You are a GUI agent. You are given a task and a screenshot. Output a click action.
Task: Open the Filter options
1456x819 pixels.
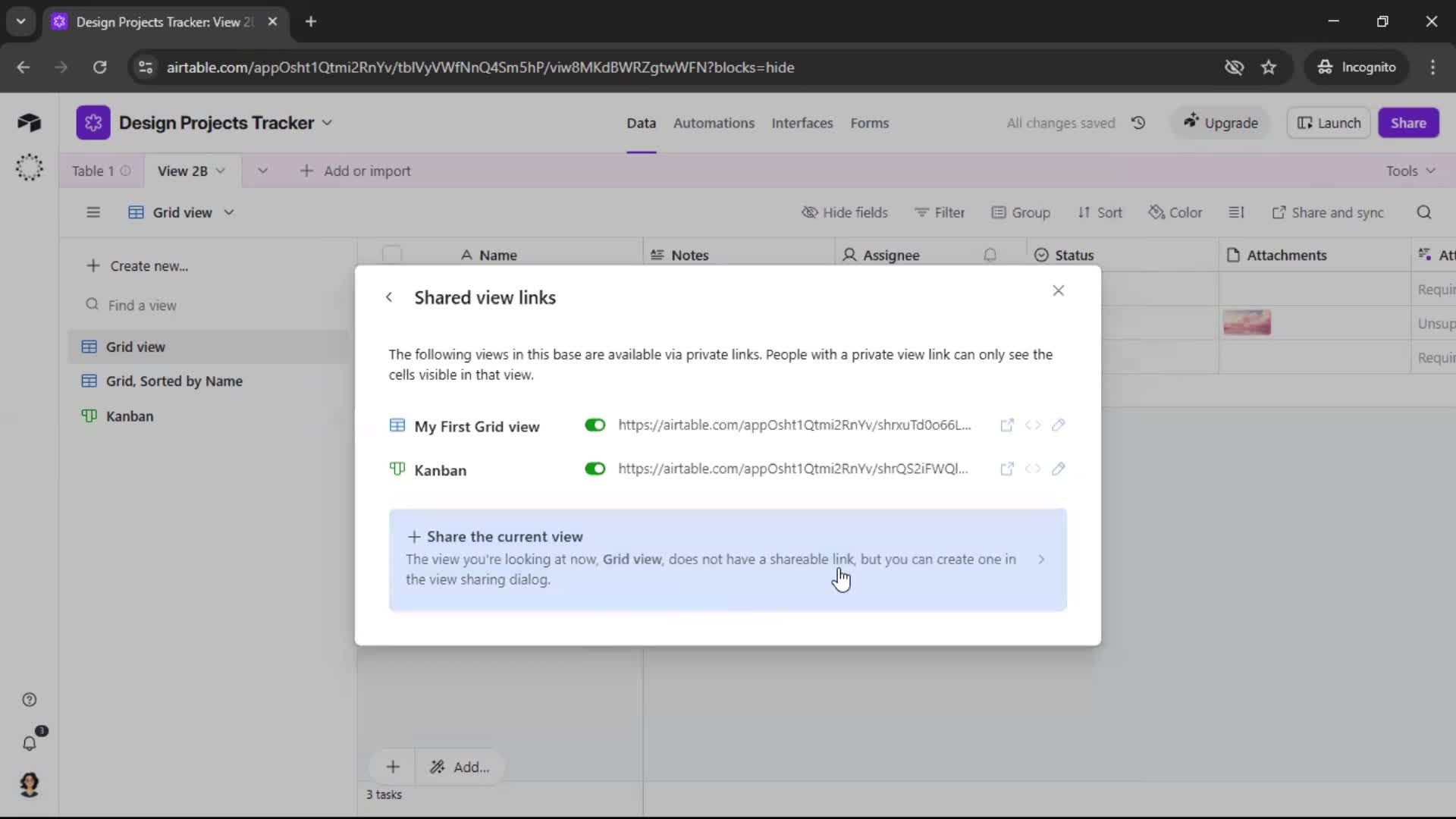[940, 213]
